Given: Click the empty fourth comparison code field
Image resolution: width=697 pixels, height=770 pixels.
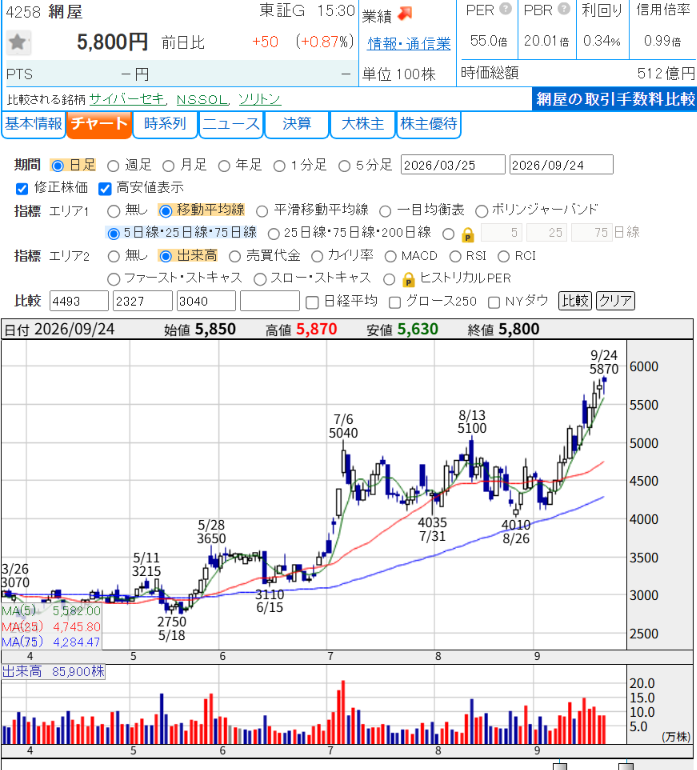Looking at the screenshot, I should coord(270,301).
